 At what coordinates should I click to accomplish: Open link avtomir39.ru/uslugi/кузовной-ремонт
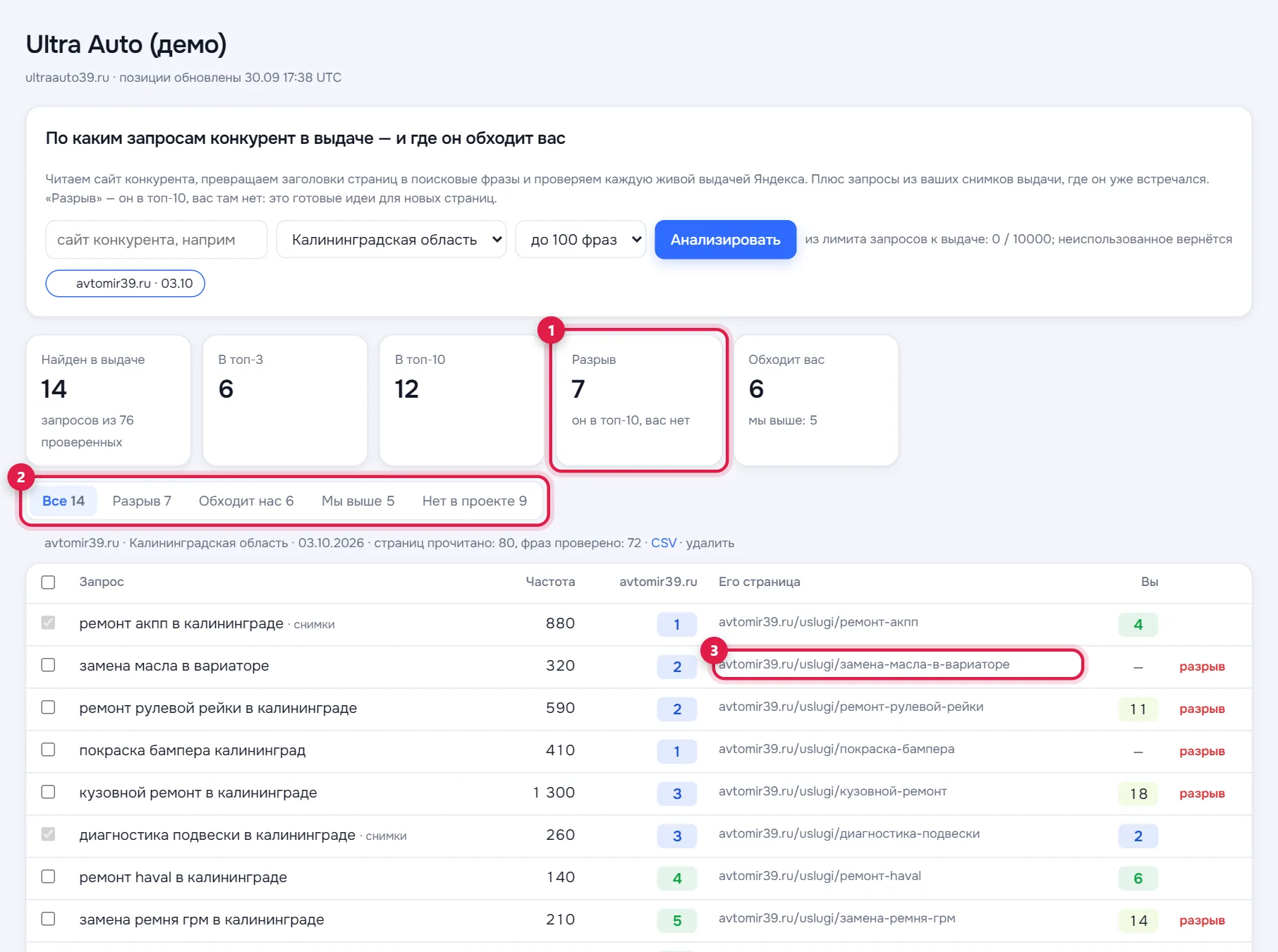tap(832, 791)
